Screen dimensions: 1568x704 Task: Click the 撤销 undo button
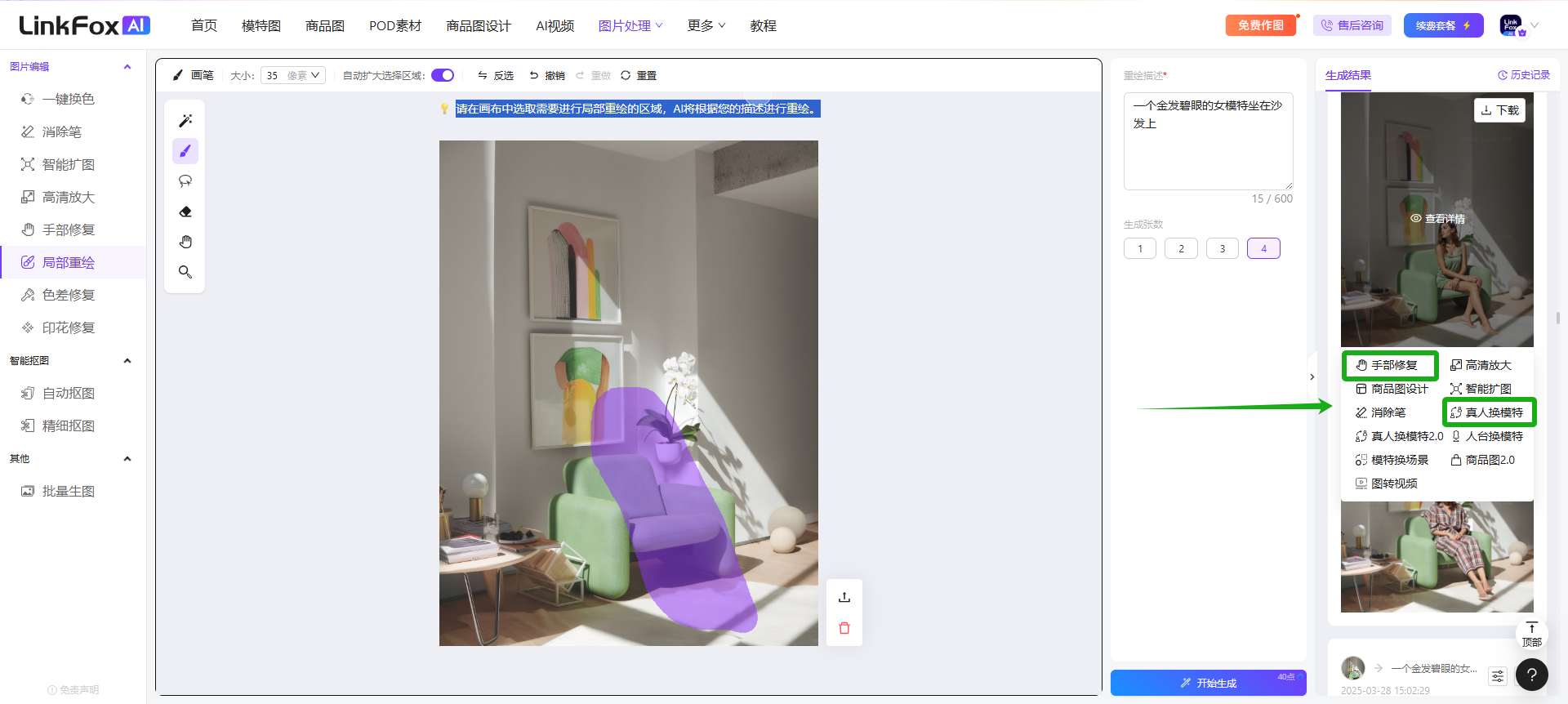(546, 75)
